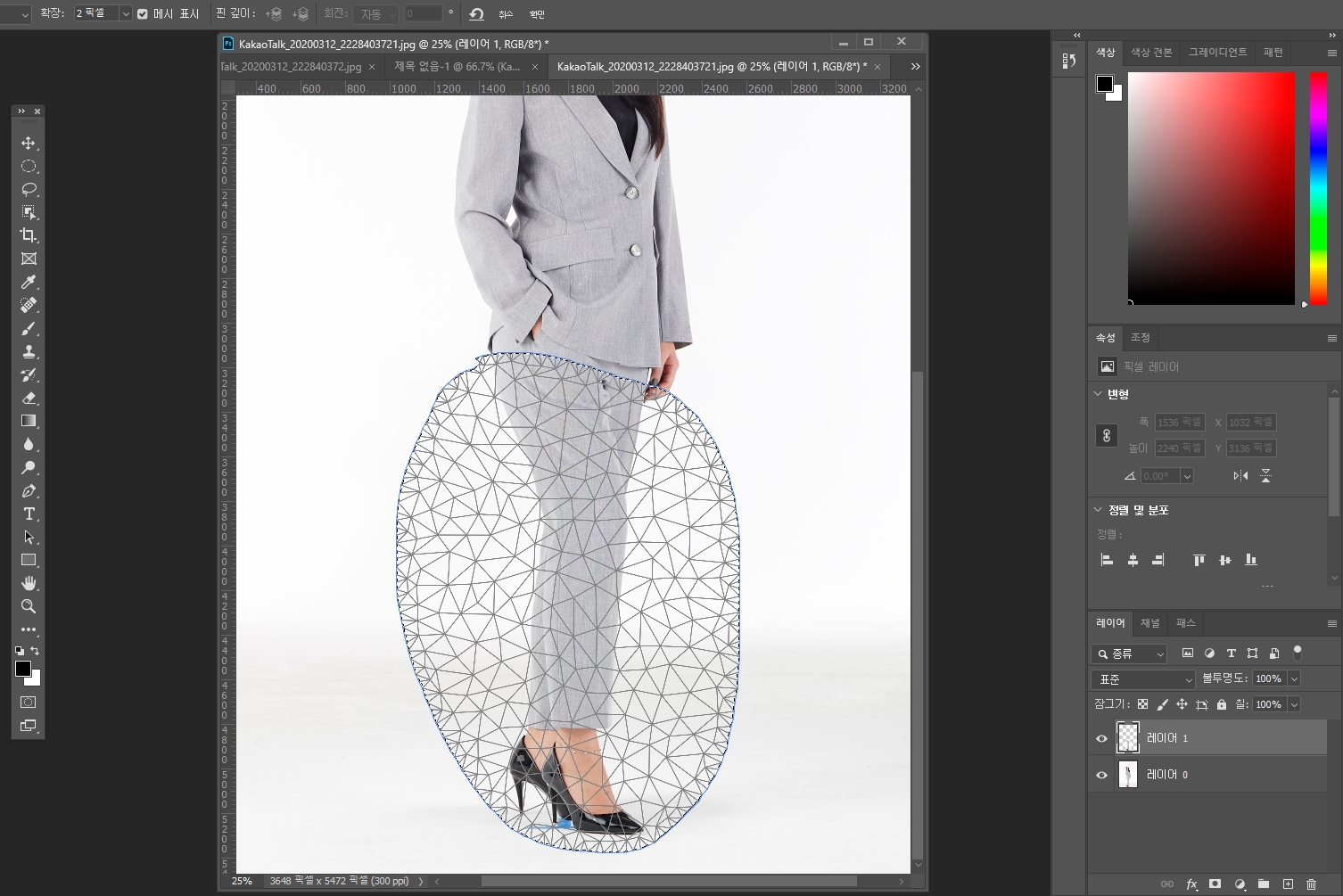Screen dimensions: 1343x896
Task: Click Create new adjustment layer icon
Action: 1240,884
